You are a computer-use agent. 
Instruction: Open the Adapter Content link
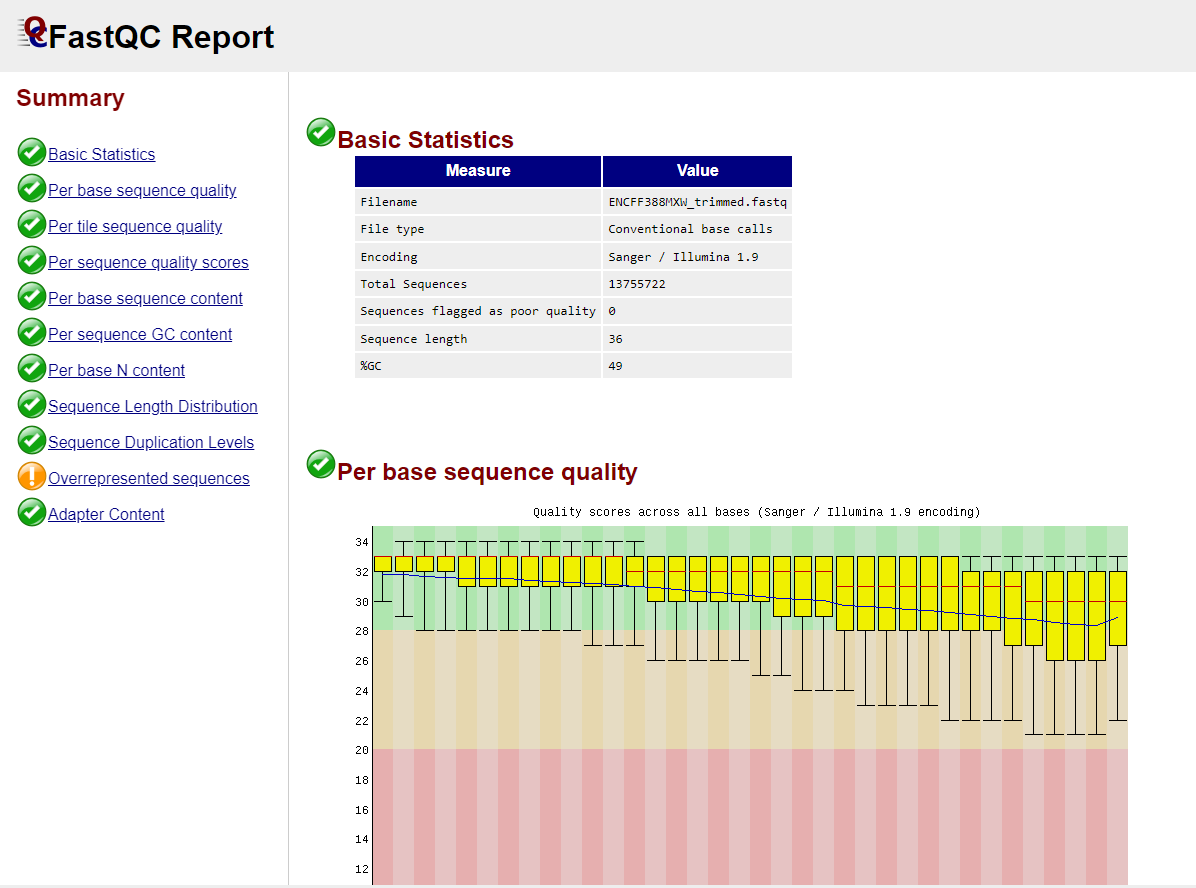[106, 513]
